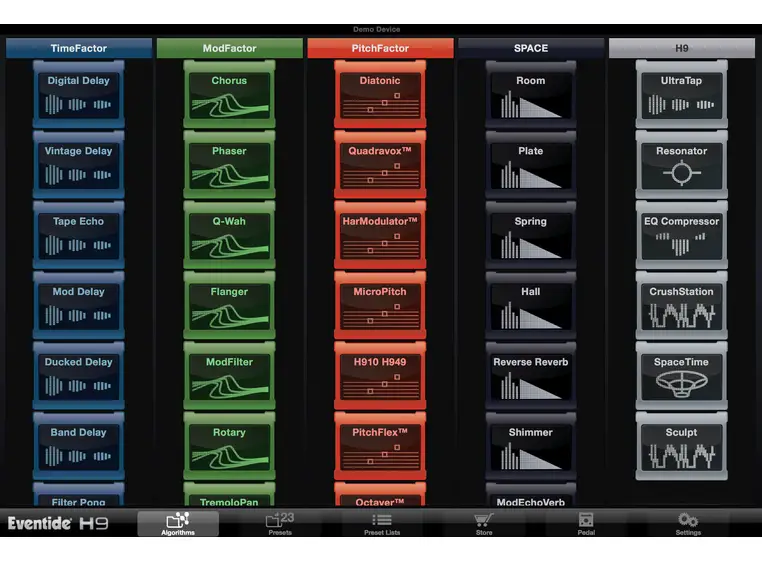Click the TimeFactor column header

coord(79,48)
